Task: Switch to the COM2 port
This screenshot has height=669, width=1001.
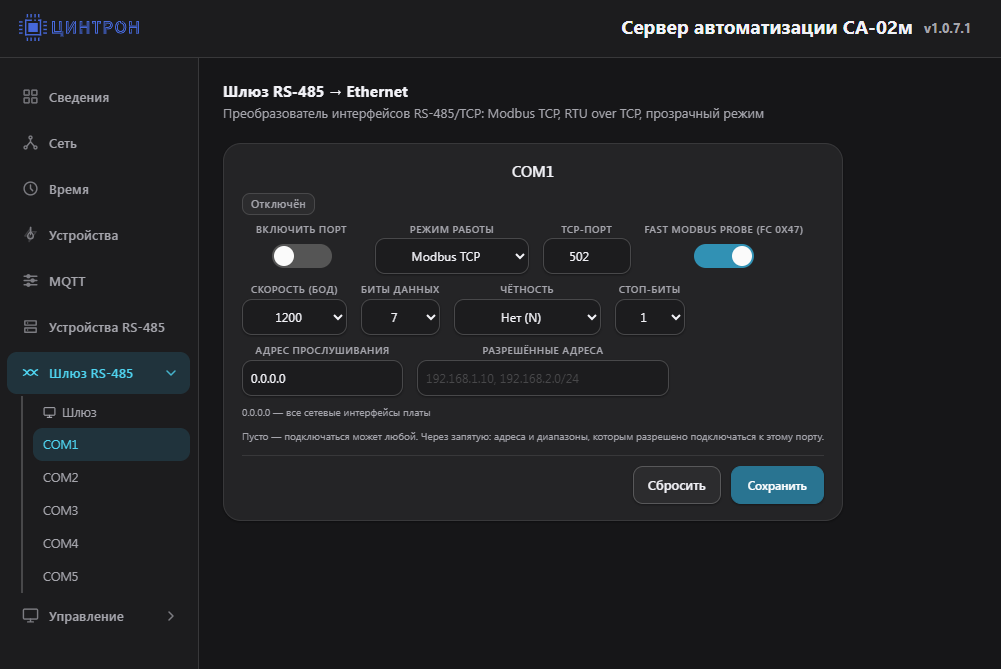Action: [x=111, y=477]
